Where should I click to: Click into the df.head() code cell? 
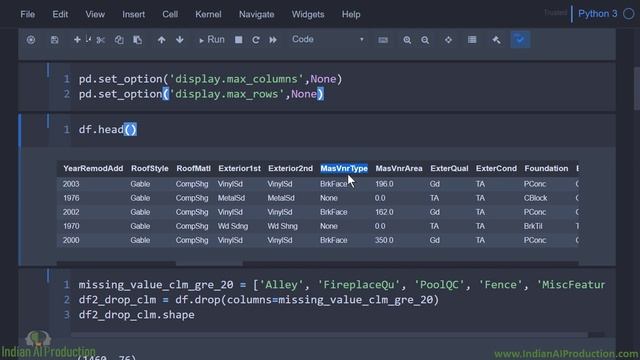point(108,130)
